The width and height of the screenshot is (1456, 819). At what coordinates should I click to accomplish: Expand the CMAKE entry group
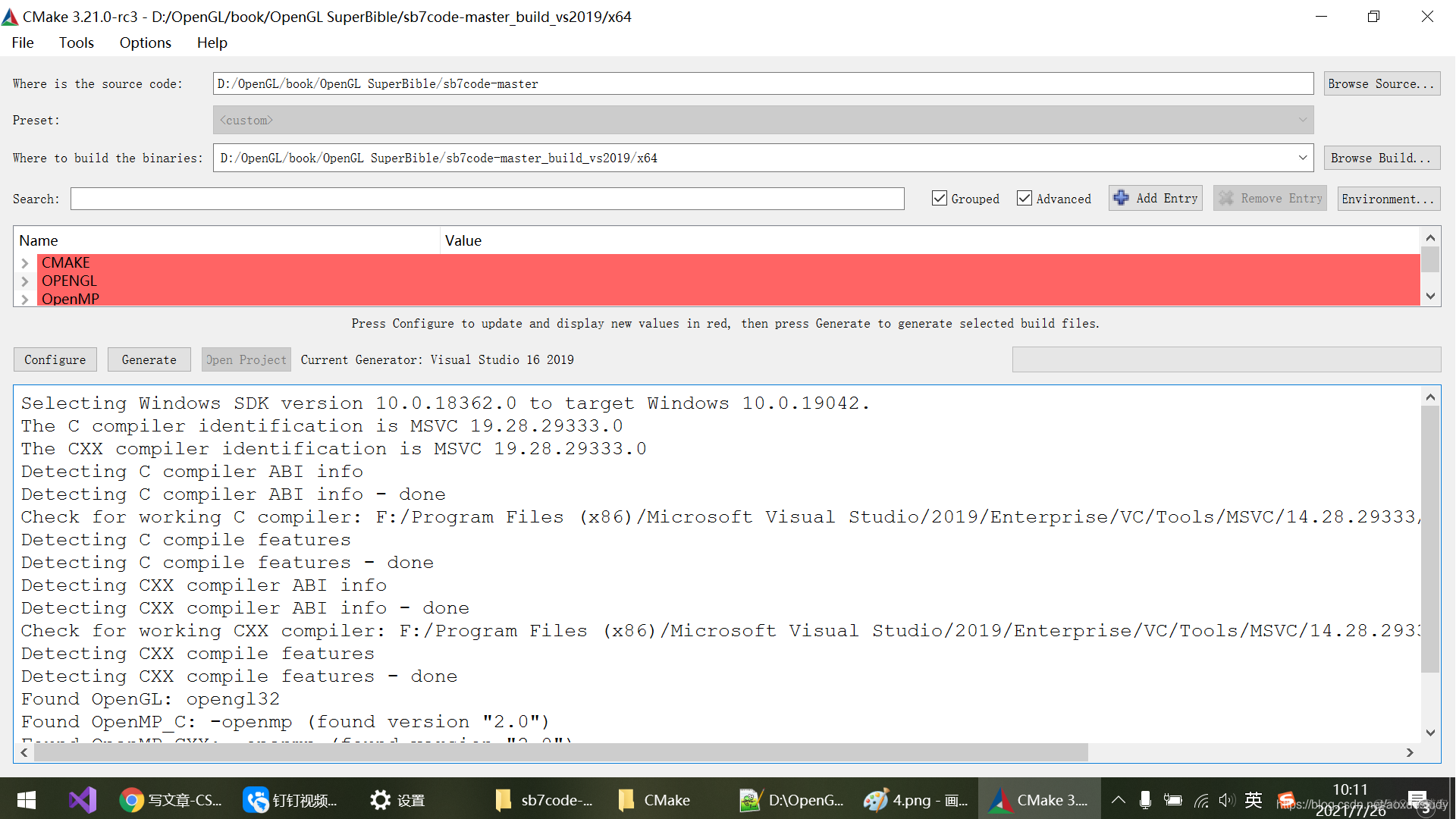(25, 262)
